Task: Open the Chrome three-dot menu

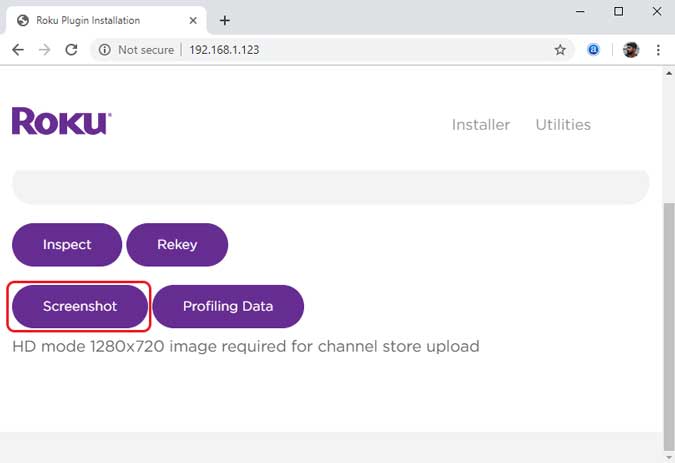Action: [x=658, y=50]
